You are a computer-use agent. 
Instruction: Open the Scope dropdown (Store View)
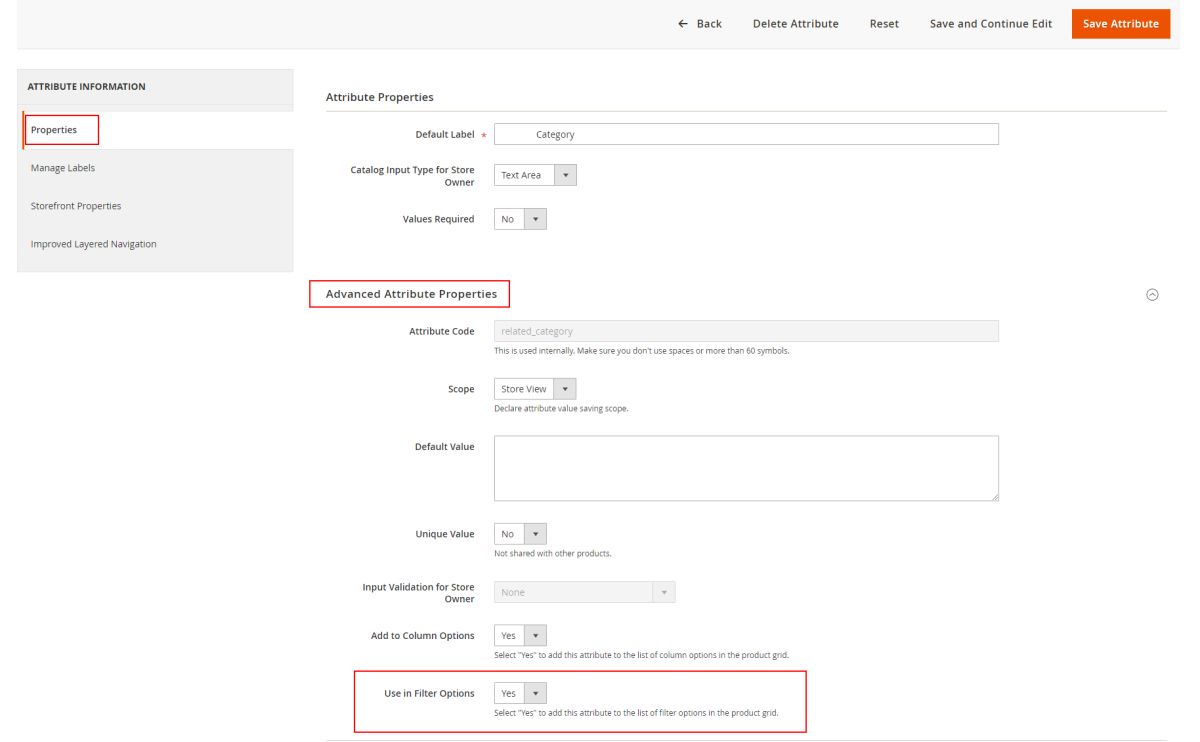coord(535,389)
